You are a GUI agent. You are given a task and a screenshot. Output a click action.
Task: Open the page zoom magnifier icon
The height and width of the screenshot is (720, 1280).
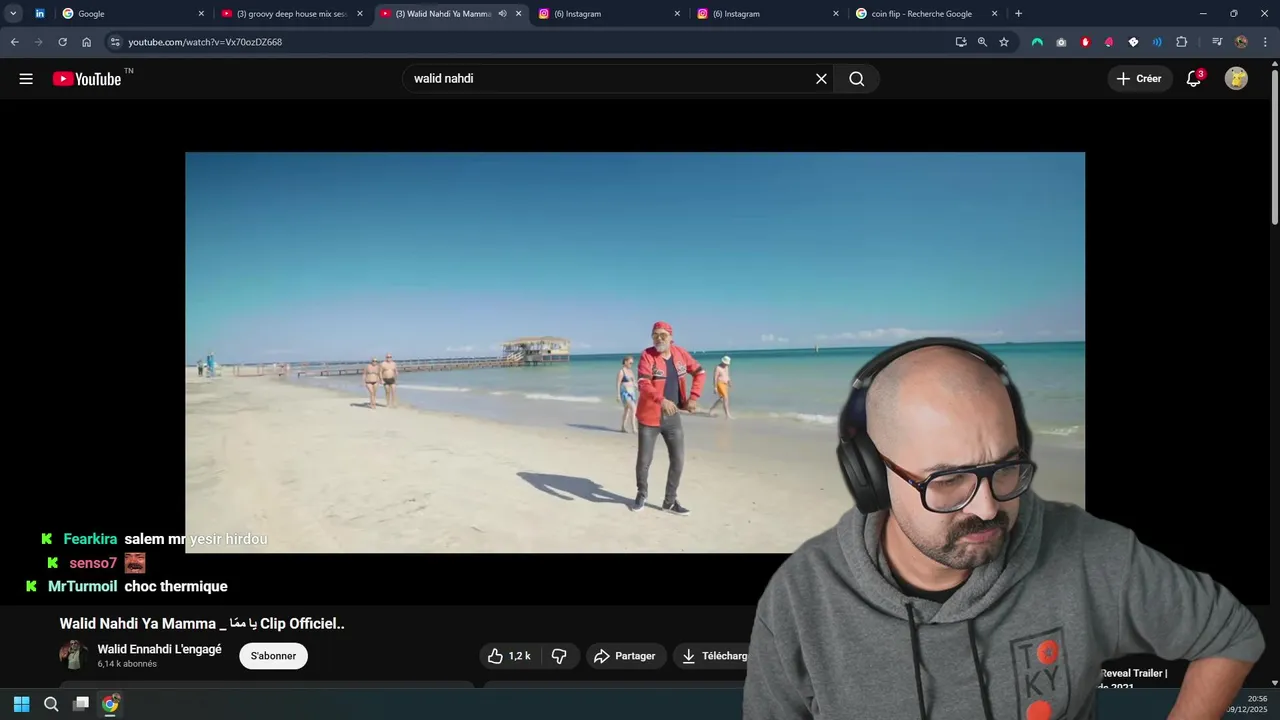click(982, 42)
